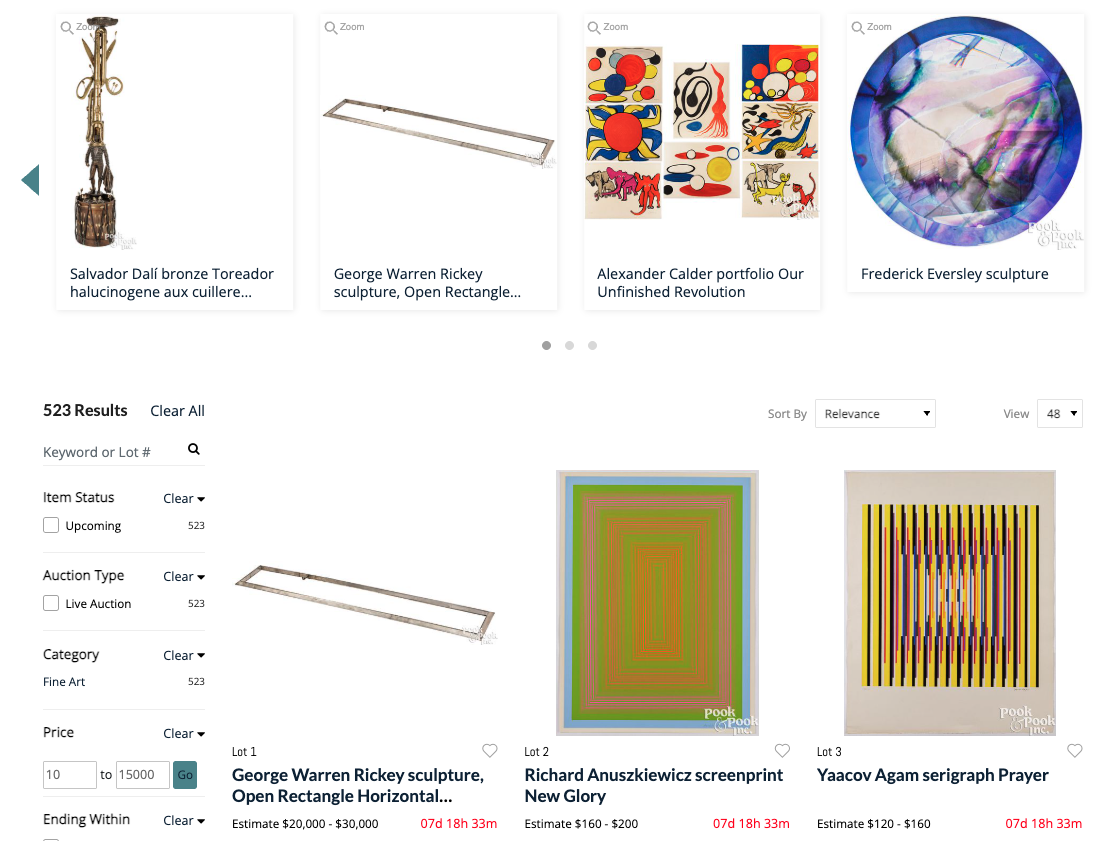Open the View count dropdown showing 48
1096x841 pixels.
coord(1059,412)
